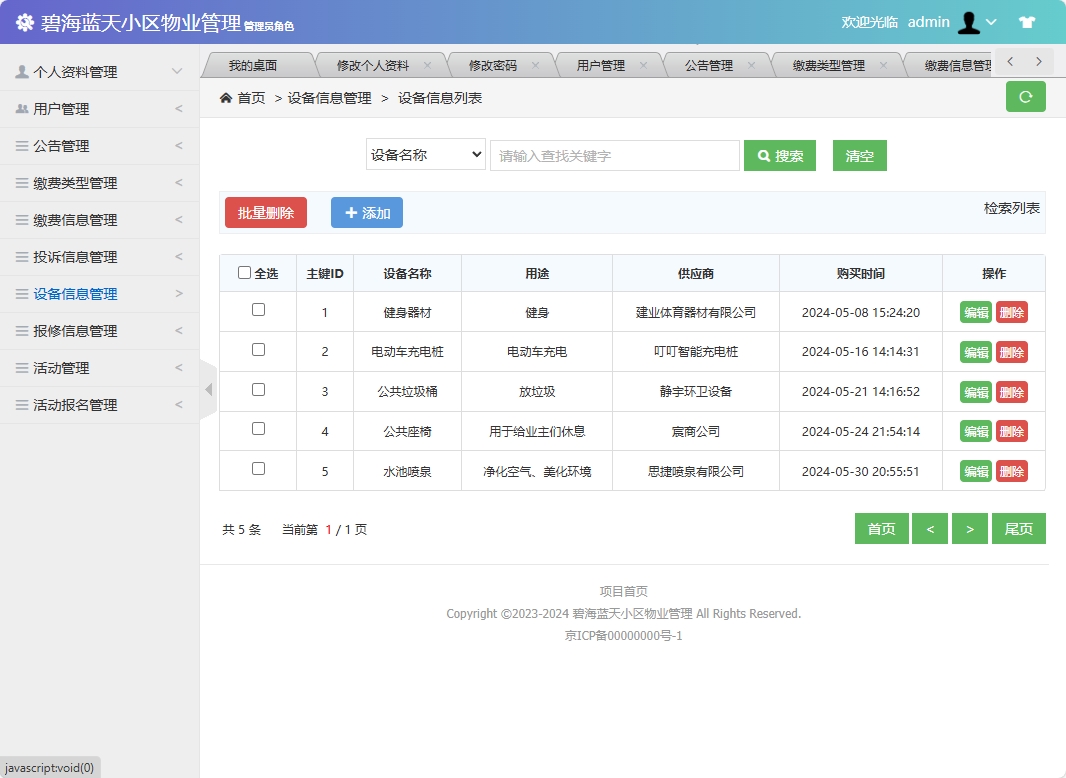This screenshot has width=1066, height=778.
Task: Click the users icon next to 用户管理
Action: pyautogui.click(x=22, y=108)
